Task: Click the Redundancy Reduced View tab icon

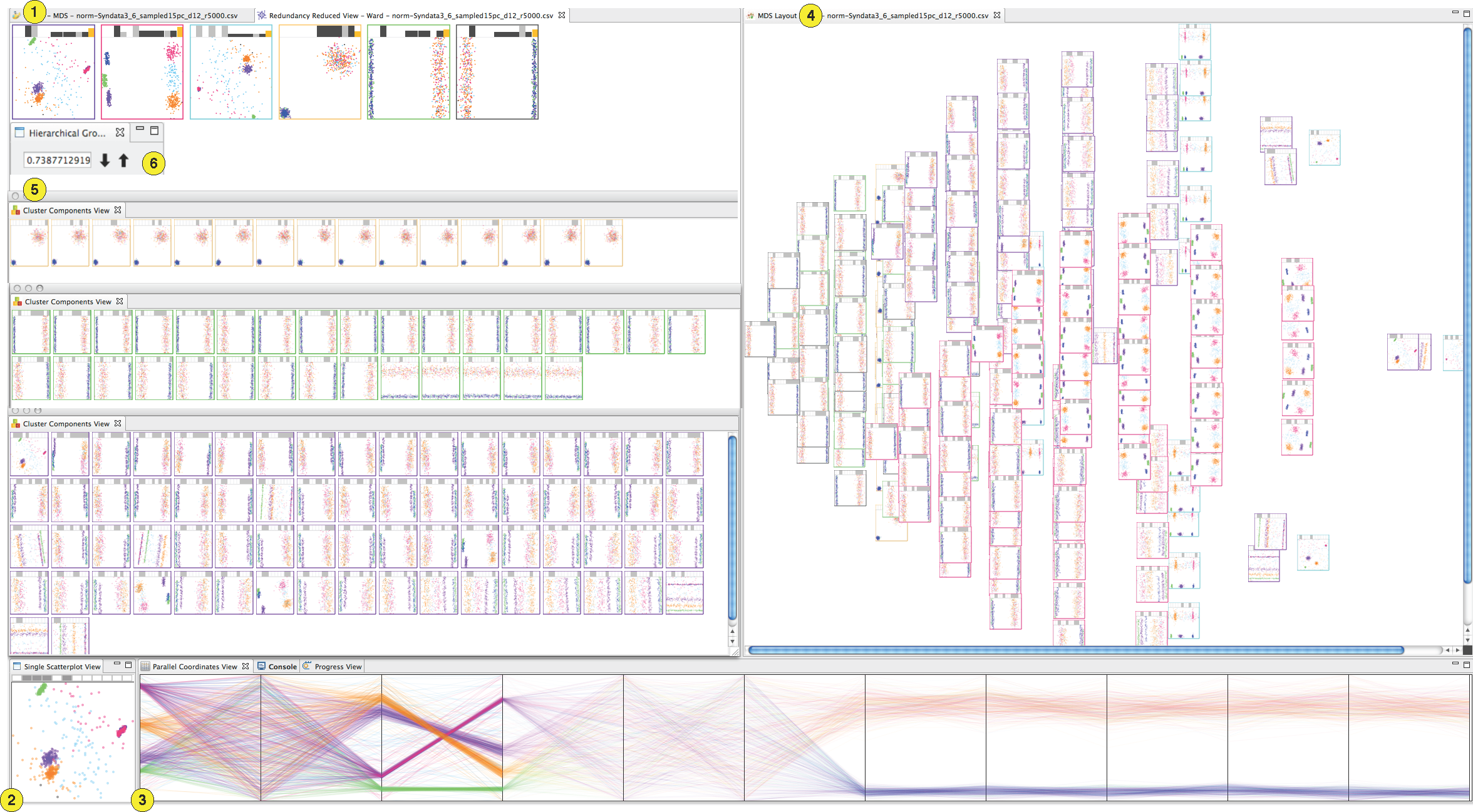Action: tap(262, 15)
